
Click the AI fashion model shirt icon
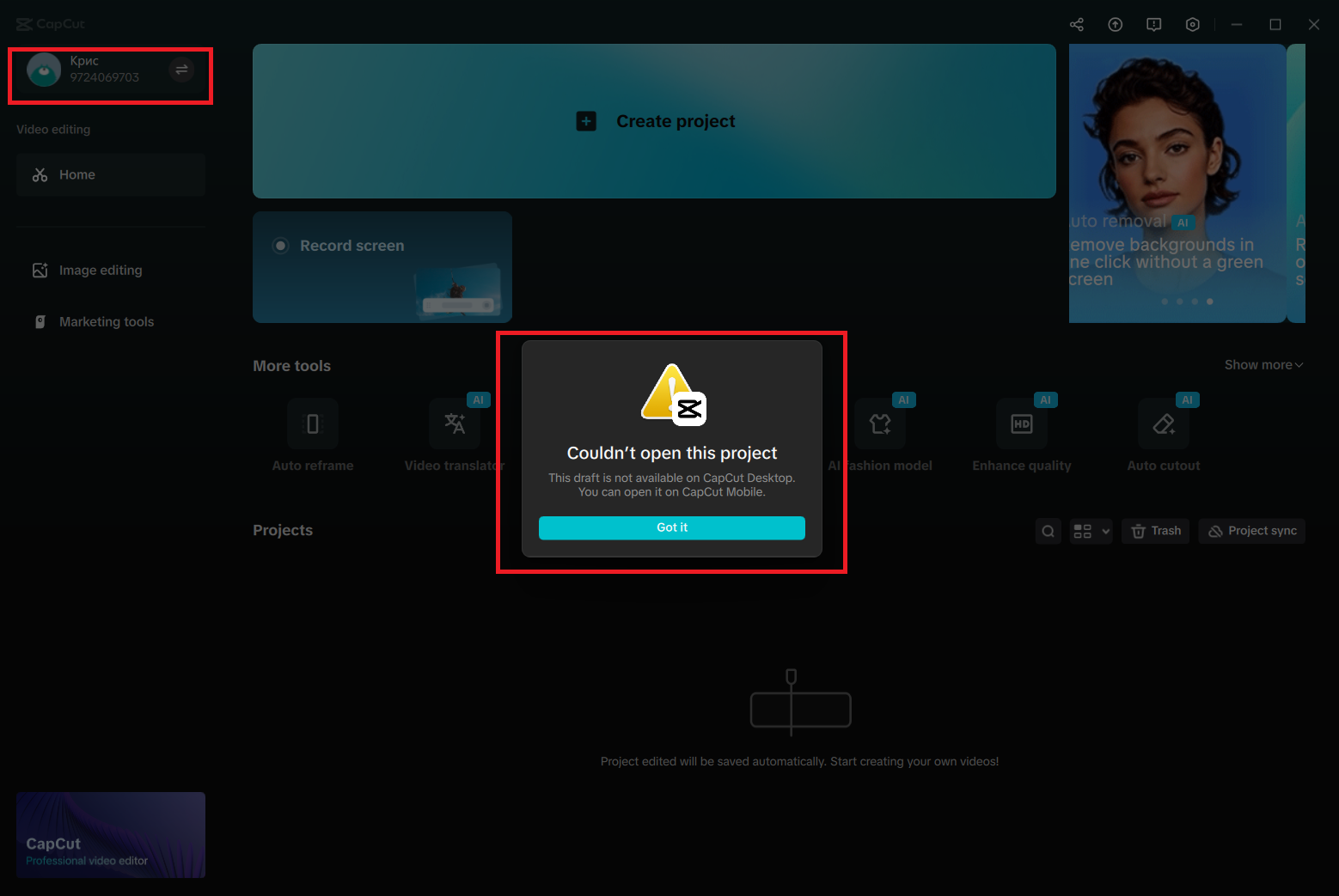tap(880, 424)
